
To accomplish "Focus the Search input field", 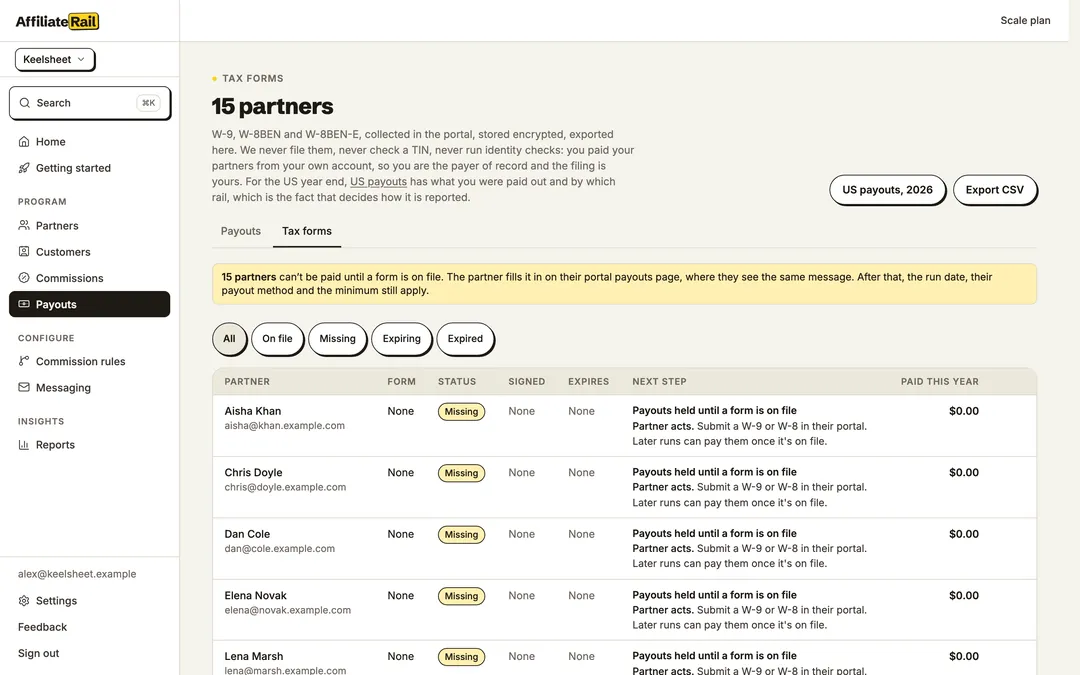I will click(90, 103).
